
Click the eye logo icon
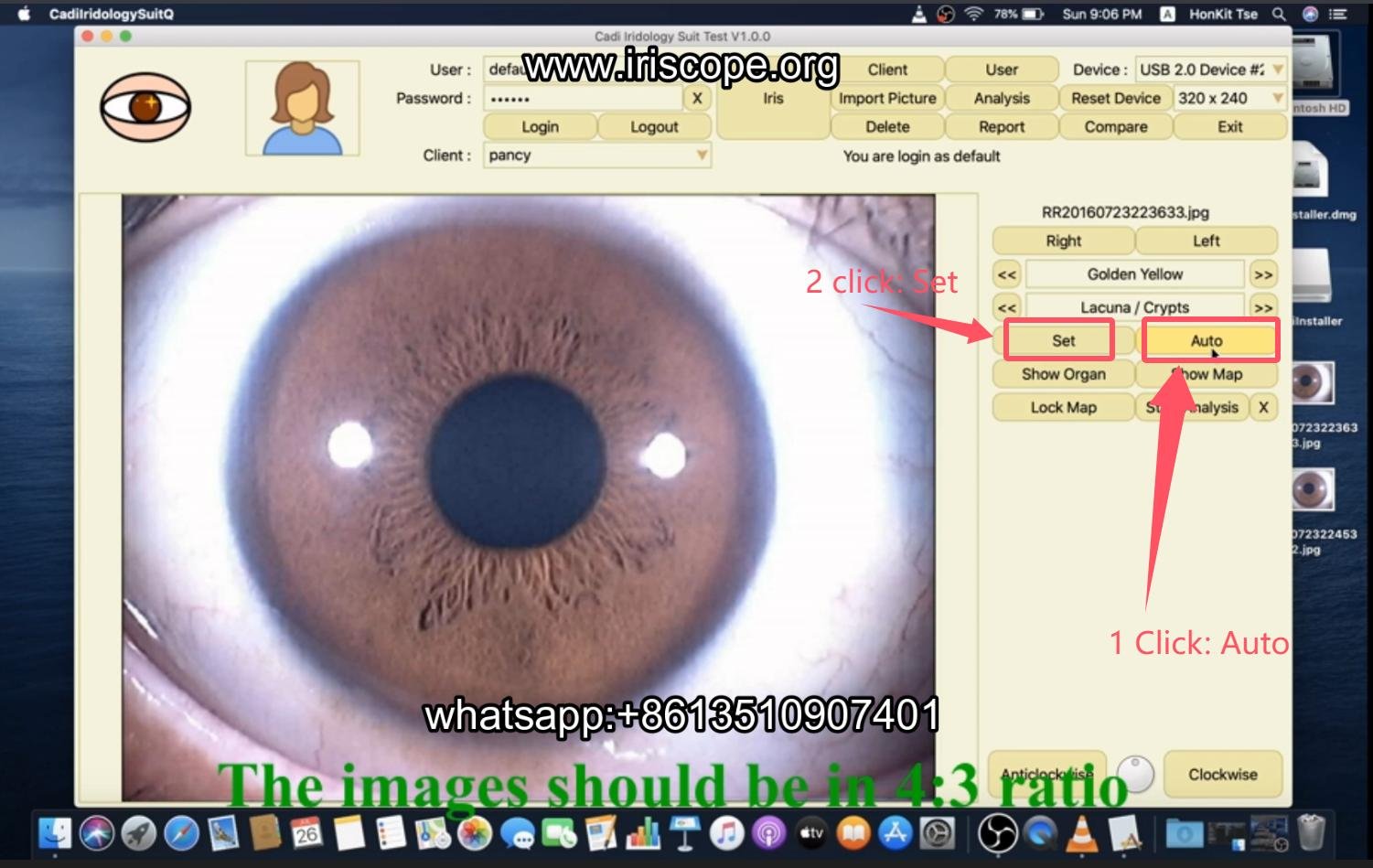click(145, 108)
